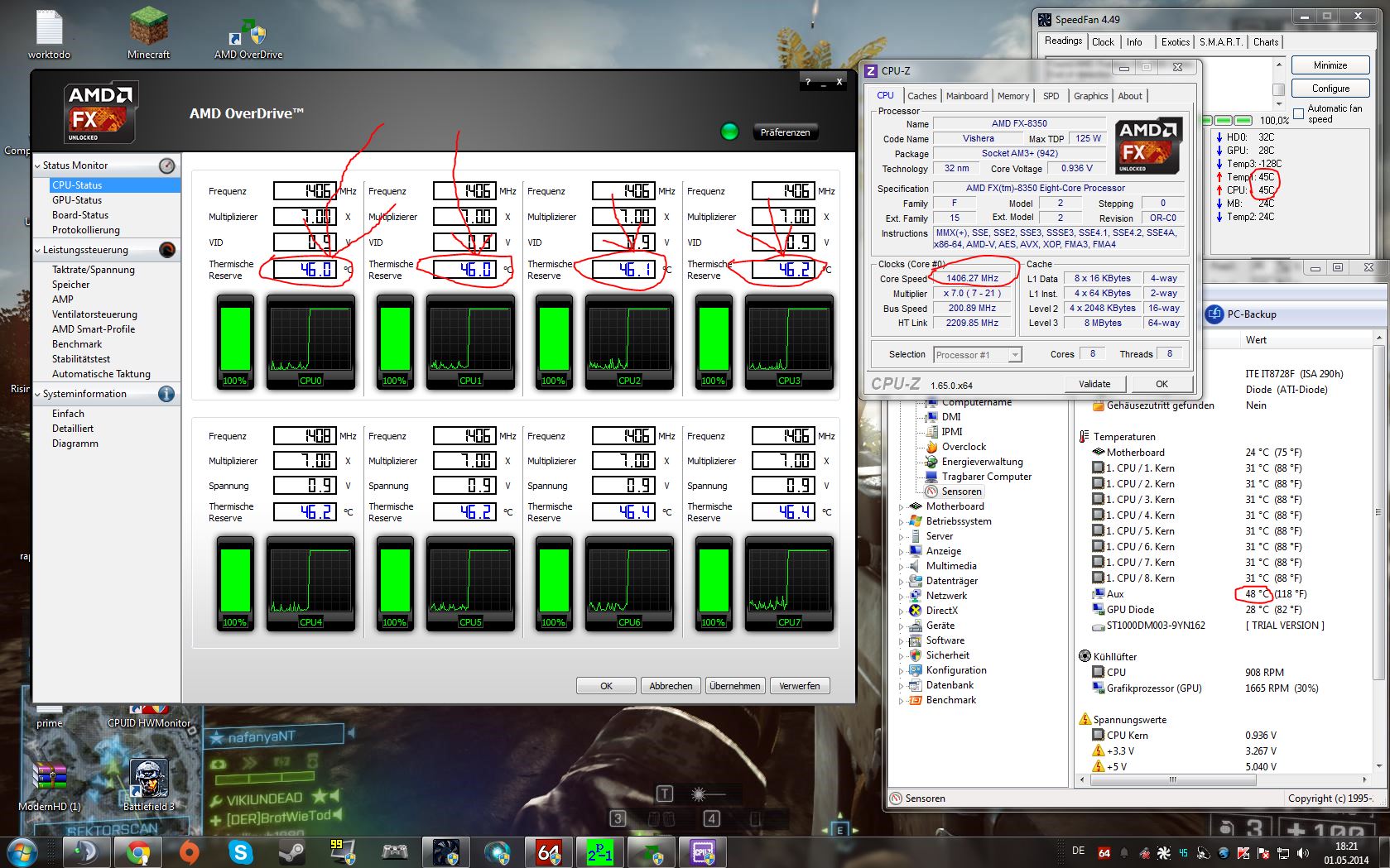This screenshot has width=1390, height=868.
Task: Expand the Software node in AIDA64 tree
Action: (x=902, y=640)
